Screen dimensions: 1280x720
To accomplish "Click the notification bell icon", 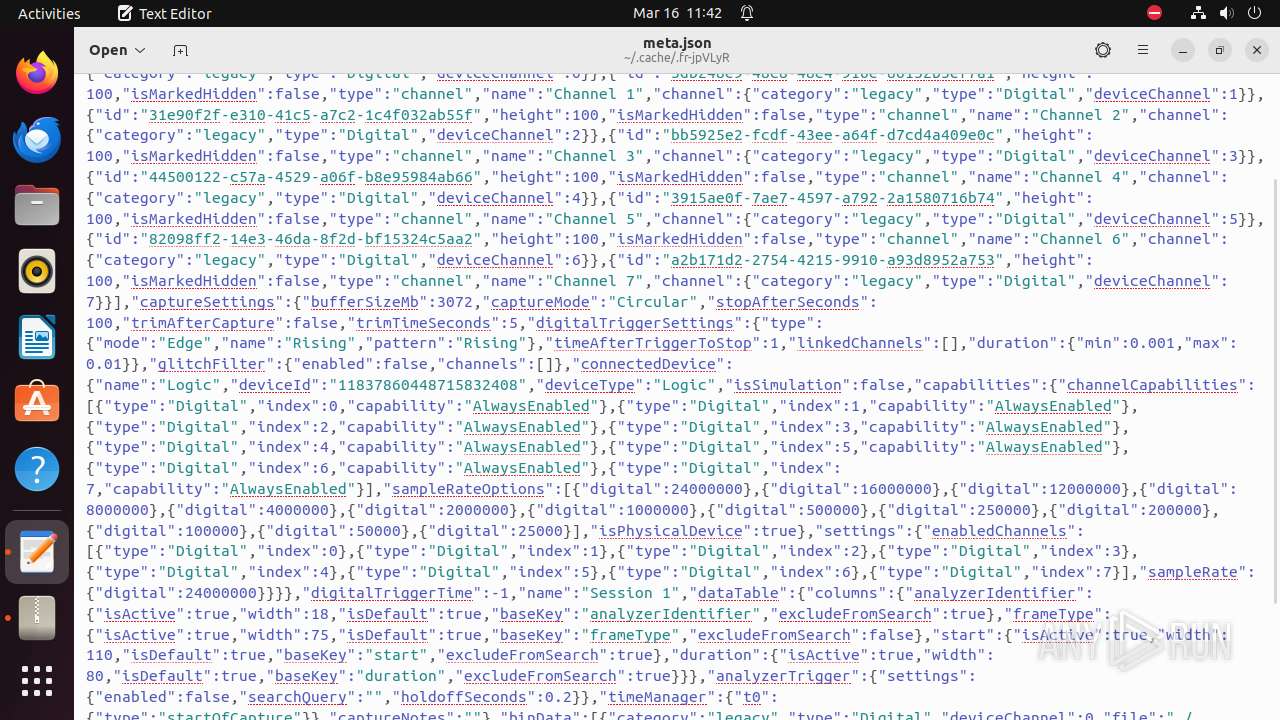I will tap(747, 14).
